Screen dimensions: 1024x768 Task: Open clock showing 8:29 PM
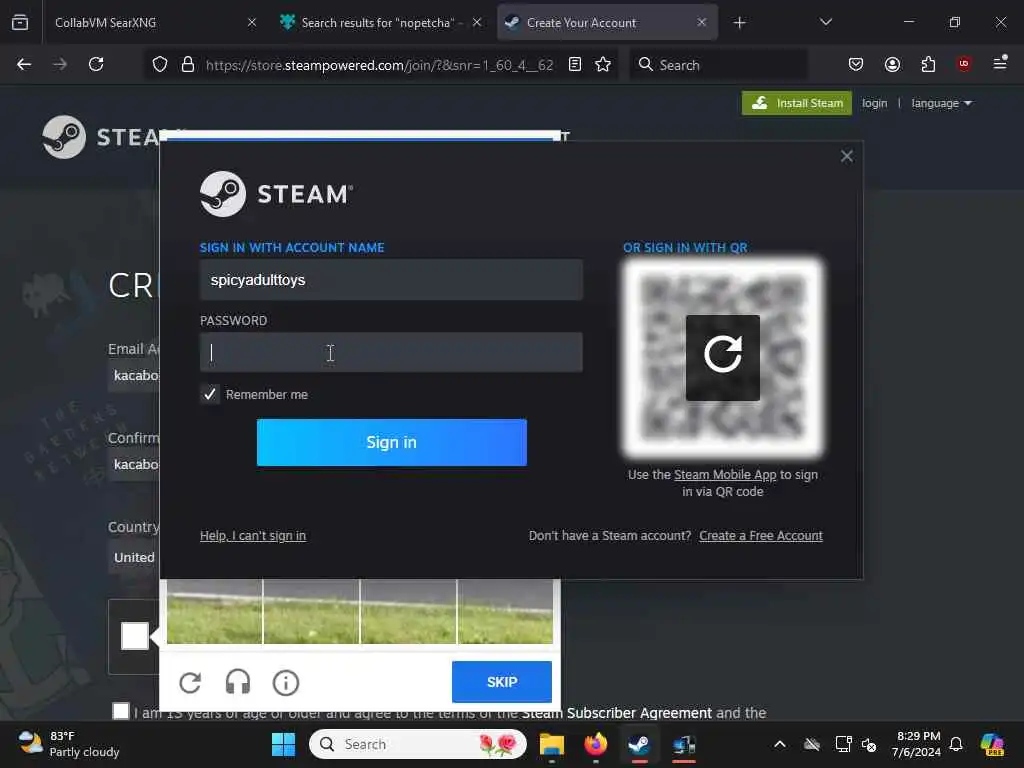[x=917, y=744]
